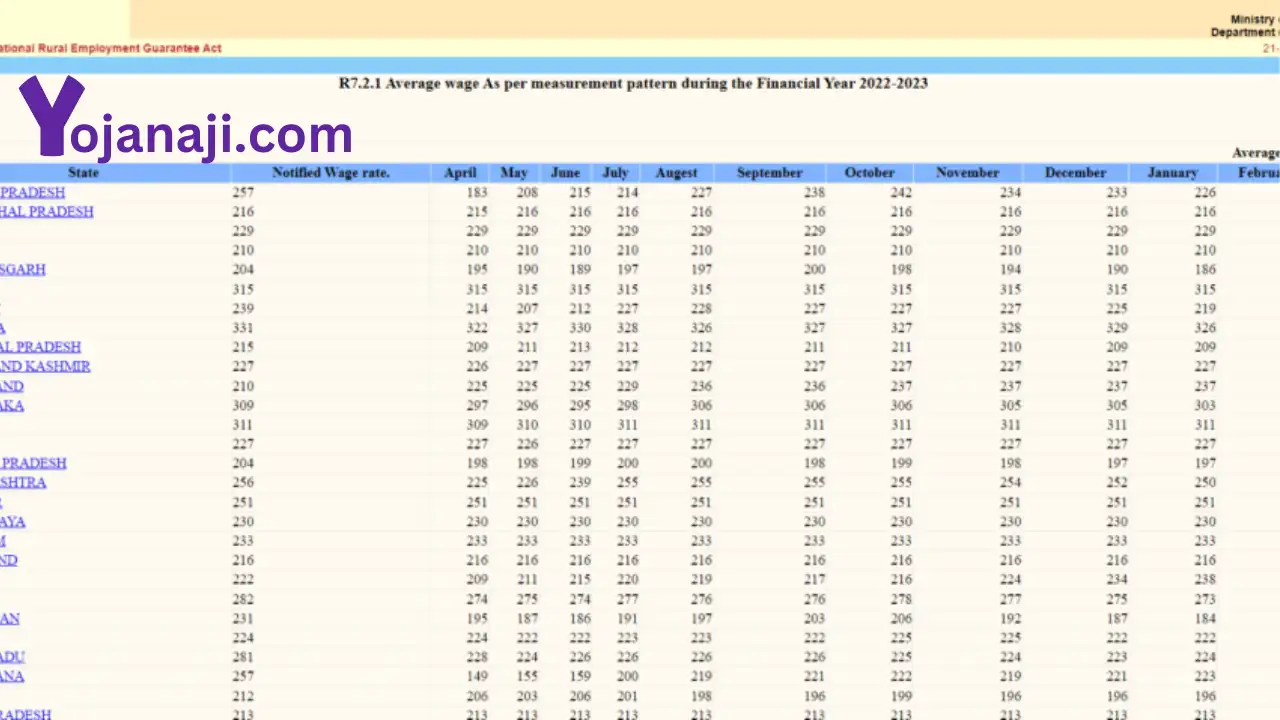
Task: Click June value 159 in the ANA row
Action: point(580,677)
